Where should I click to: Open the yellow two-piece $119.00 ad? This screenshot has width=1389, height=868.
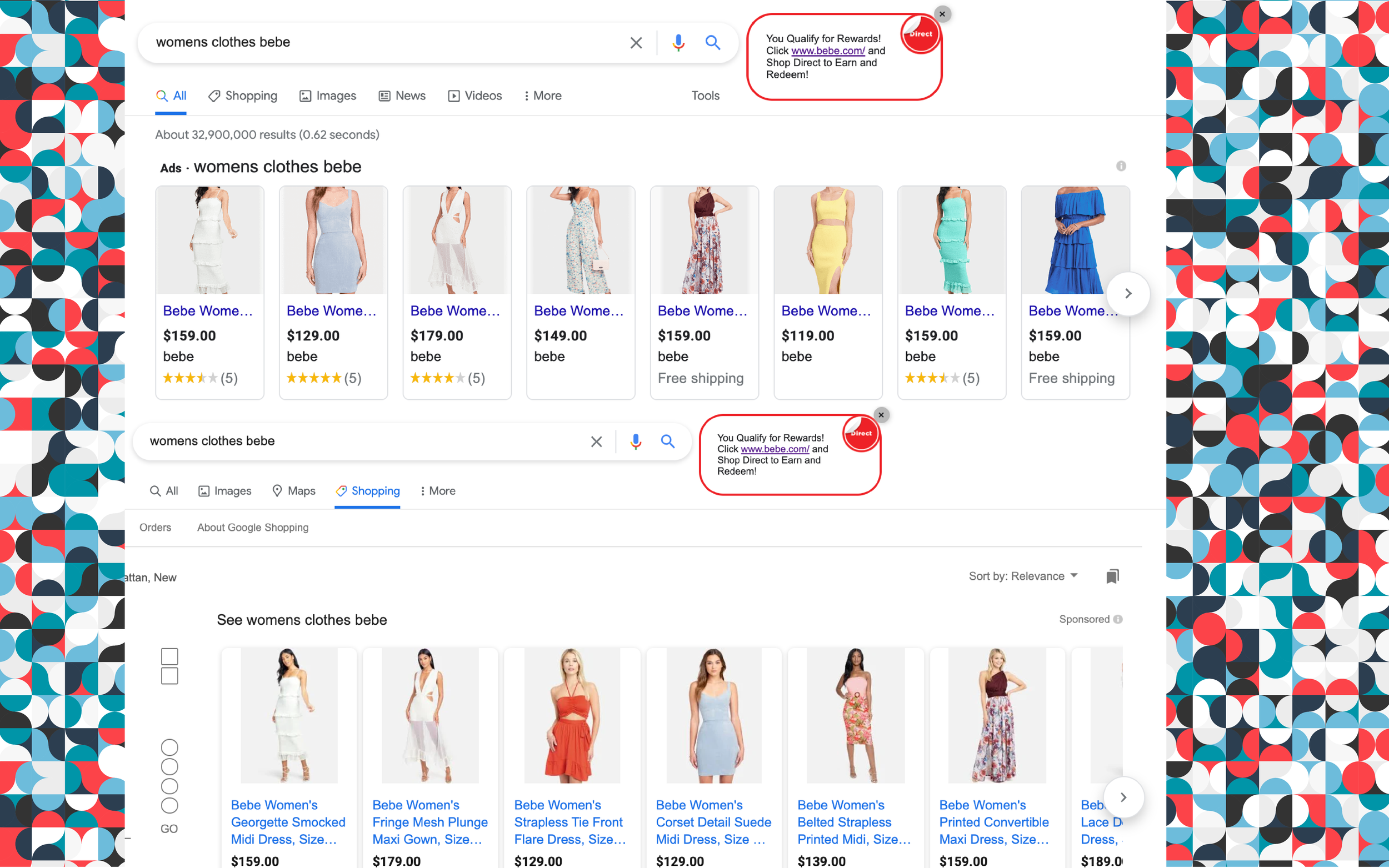point(828,292)
